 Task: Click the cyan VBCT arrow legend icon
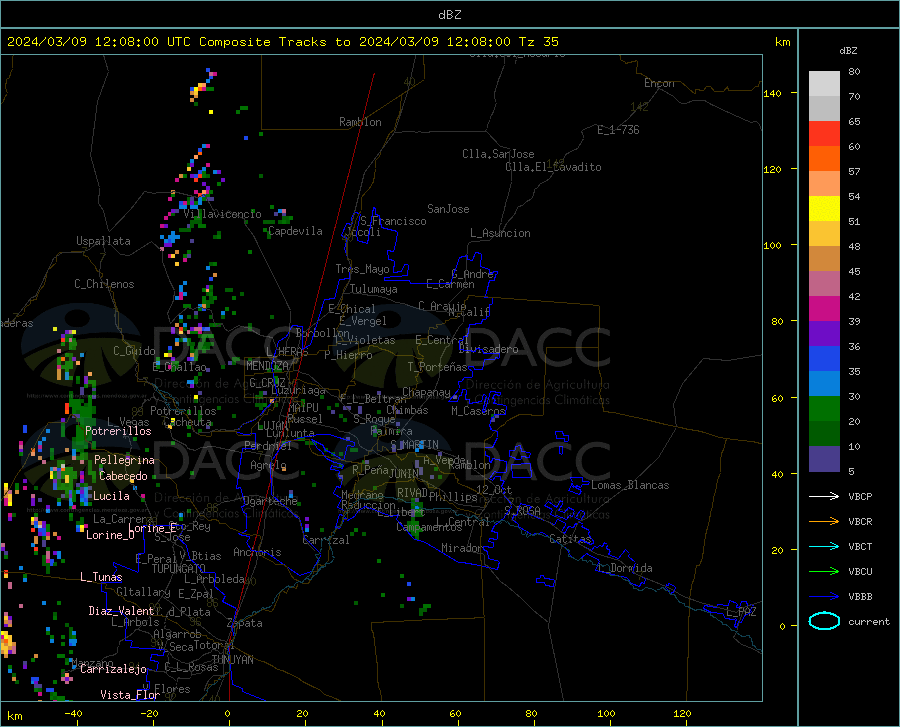pos(824,546)
